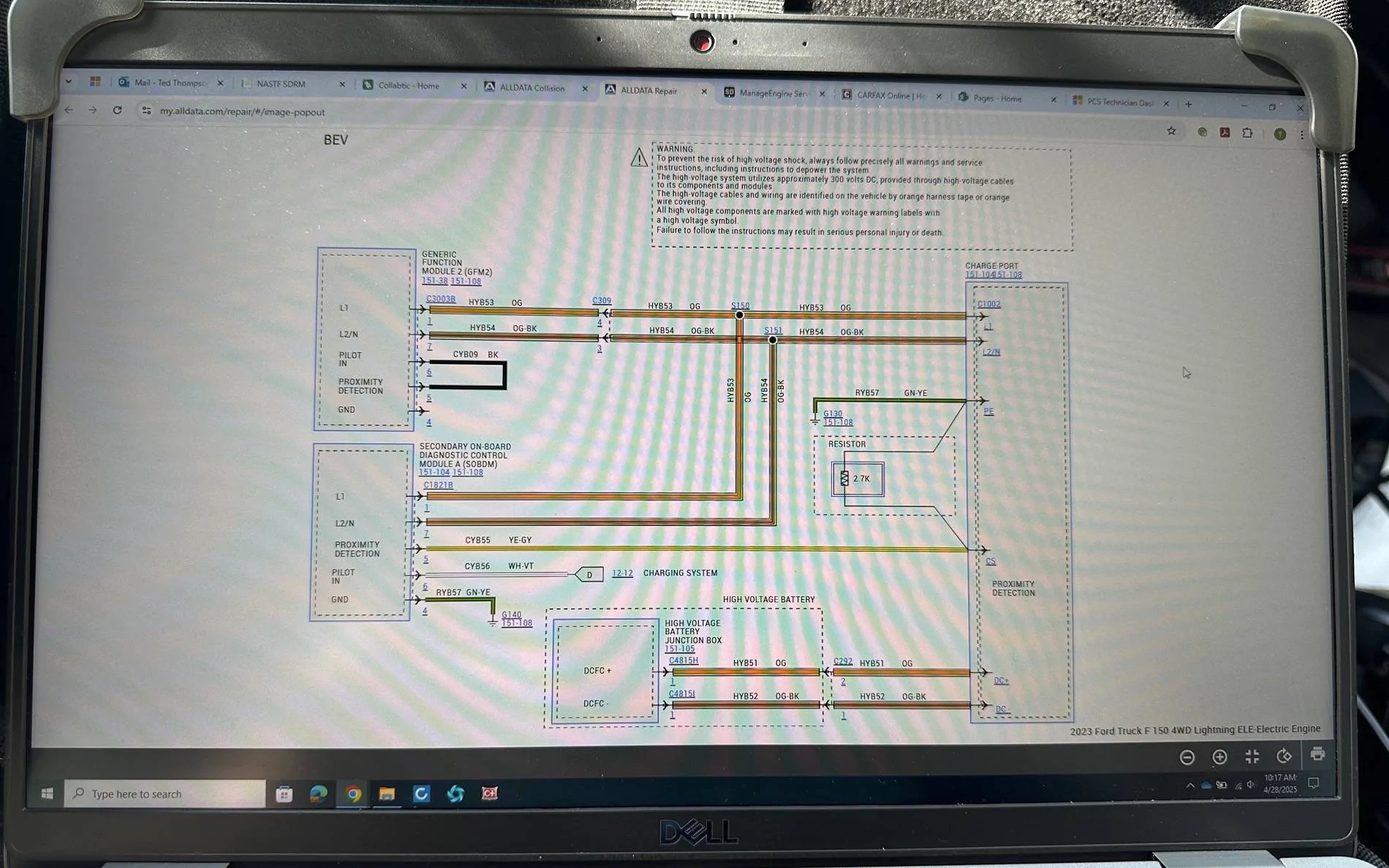The height and width of the screenshot is (868, 1389).
Task: Switch to the ALLDATA Collision tab
Action: pos(531,88)
